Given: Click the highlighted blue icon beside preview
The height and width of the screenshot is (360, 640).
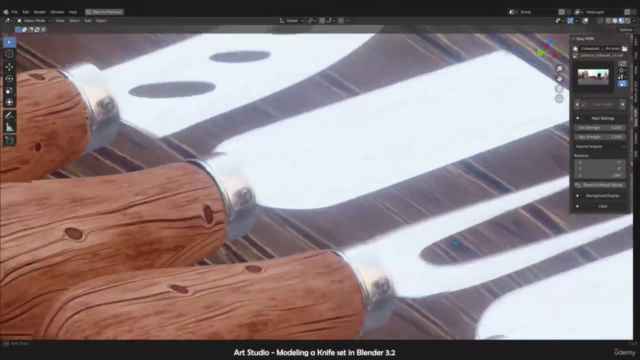Looking at the screenshot, I should (622, 83).
